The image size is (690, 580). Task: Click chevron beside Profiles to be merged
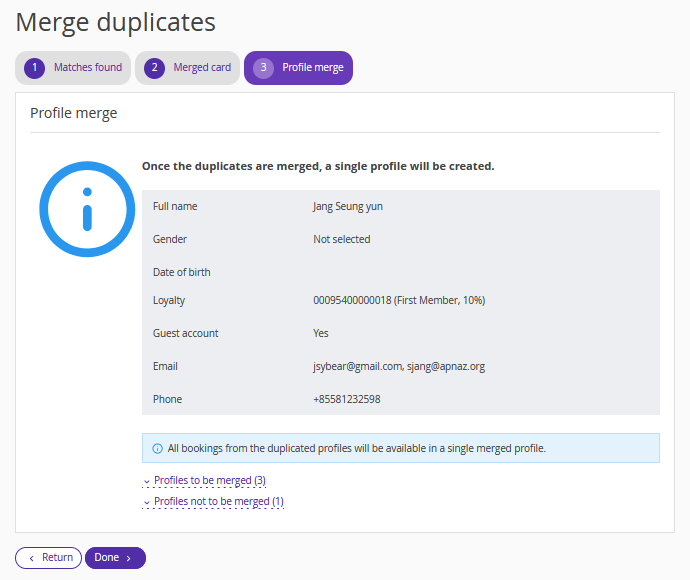coord(147,481)
